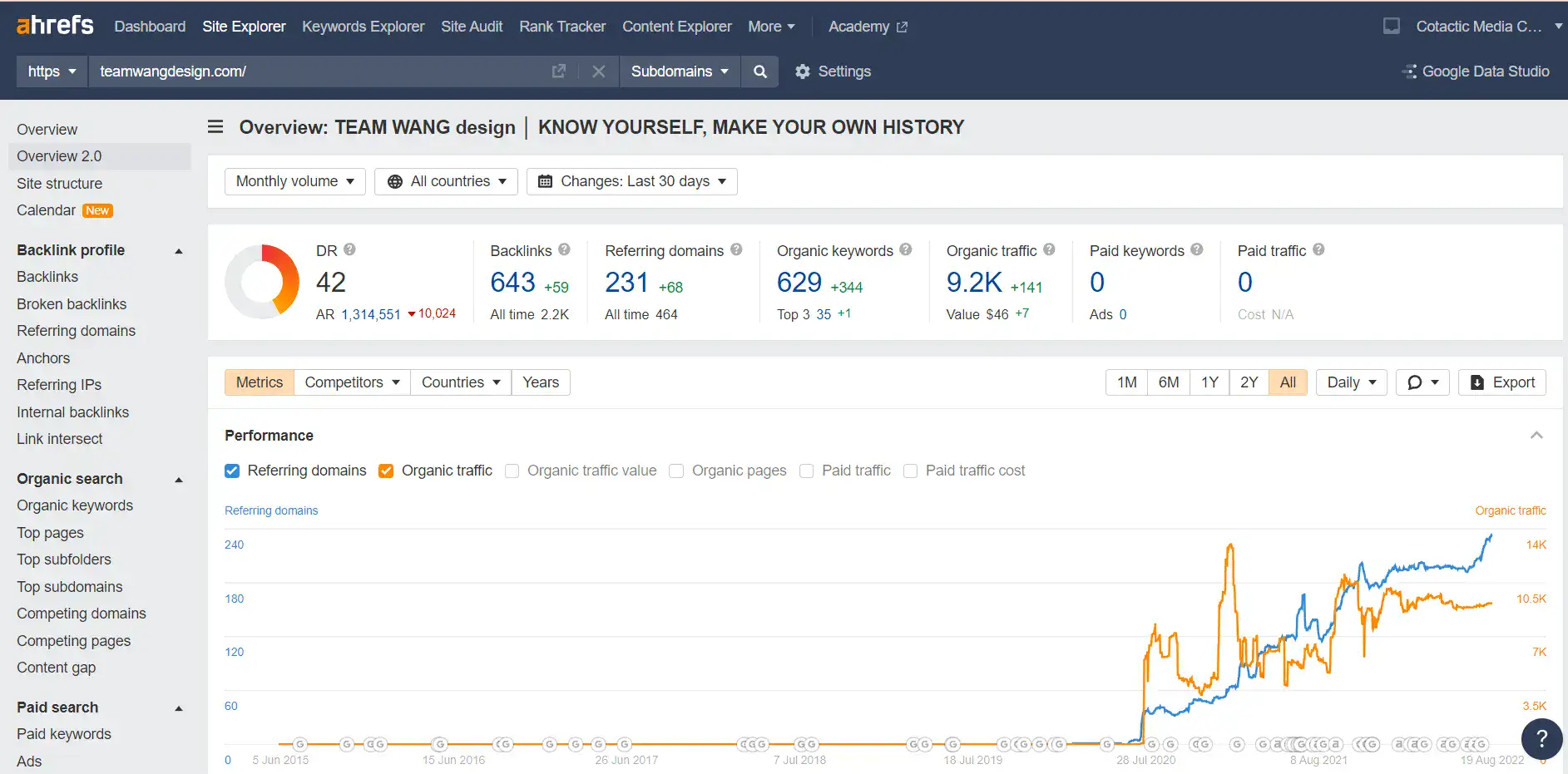Click the 629 organic keywords count
This screenshot has width=1568, height=774.
coord(799,283)
